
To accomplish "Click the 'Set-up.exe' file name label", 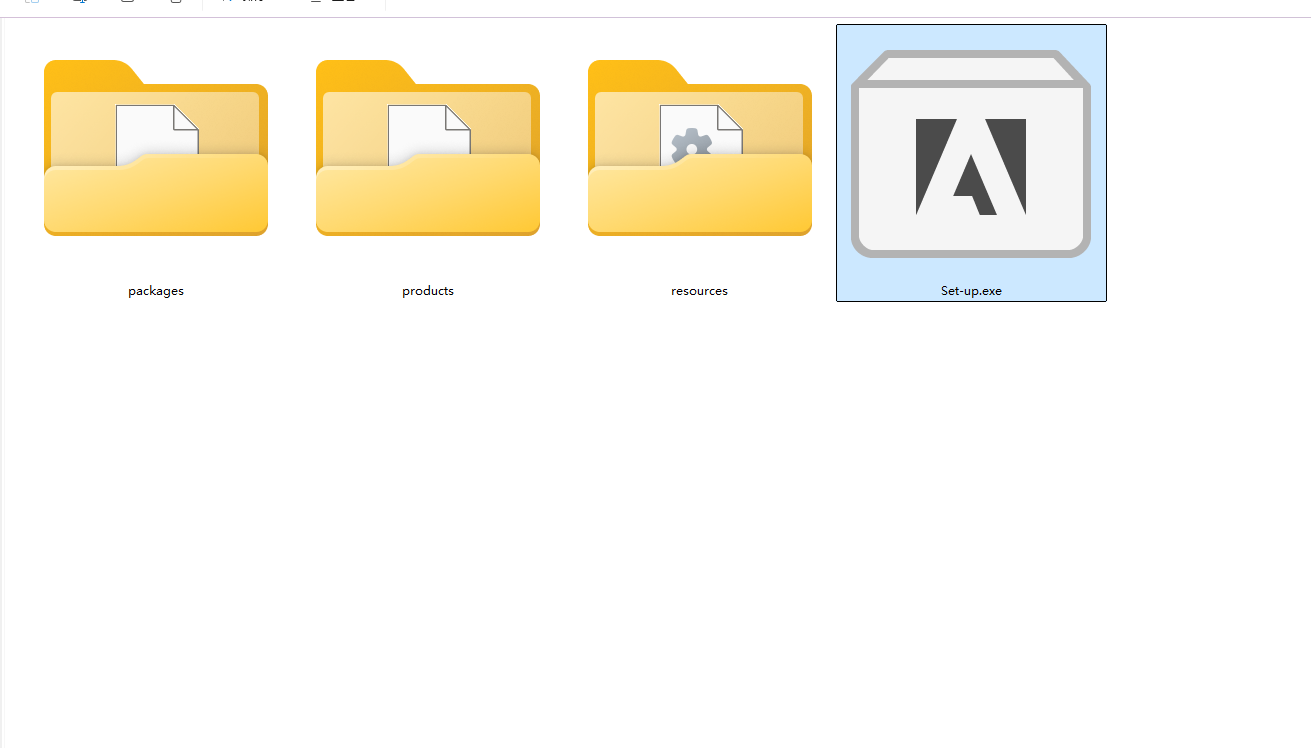I will 971,291.
